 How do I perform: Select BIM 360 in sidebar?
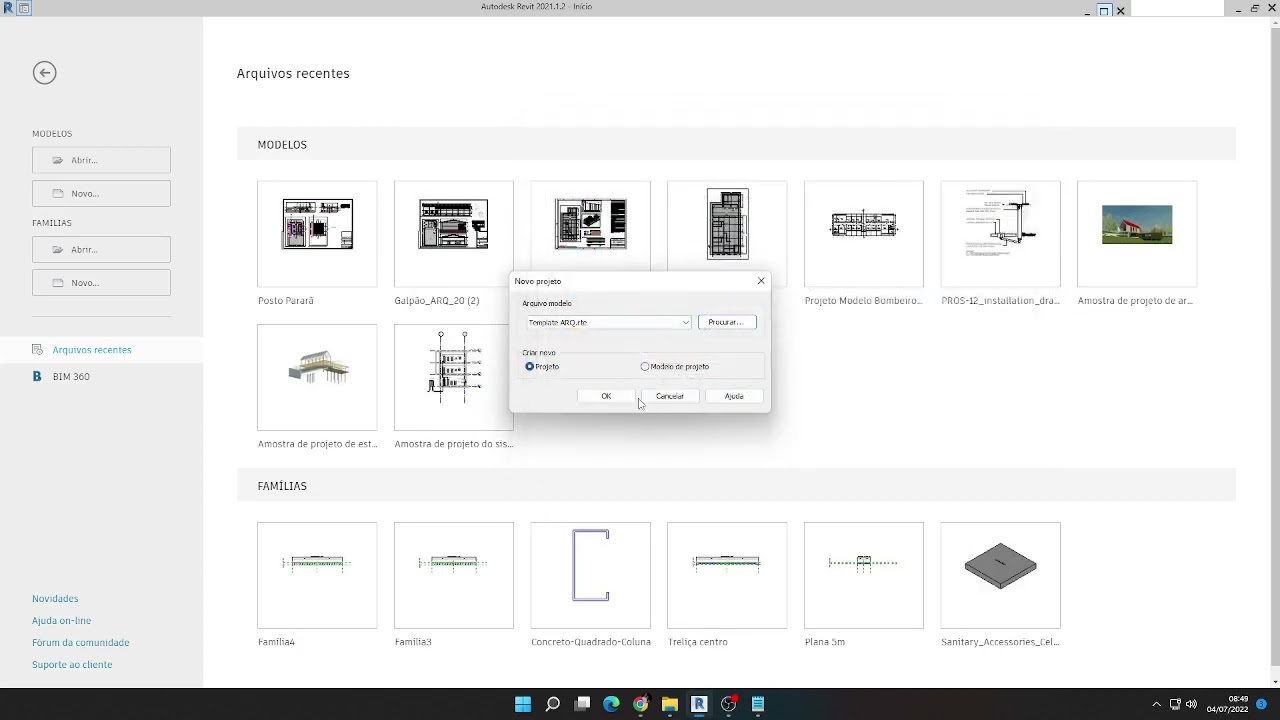[x=71, y=377]
